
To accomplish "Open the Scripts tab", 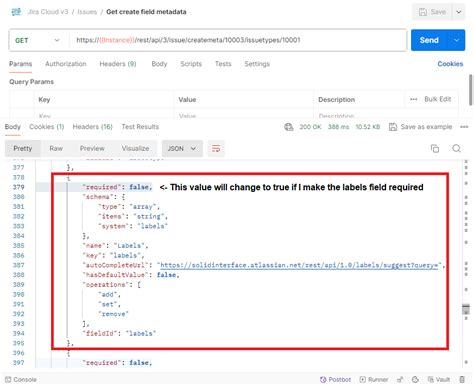I will [x=191, y=64].
